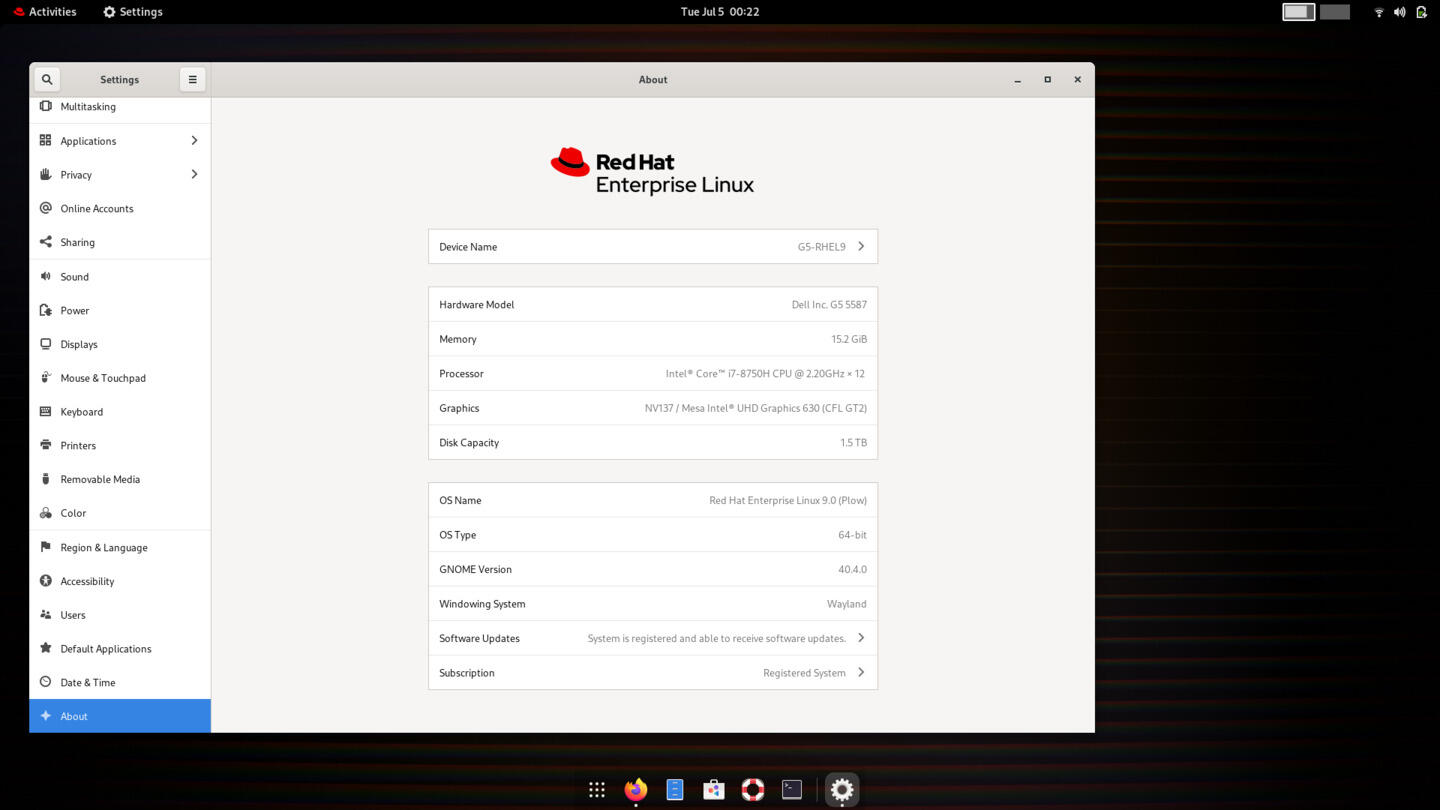Select Default Applications in the sidebar
1440x810 pixels.
[120, 648]
